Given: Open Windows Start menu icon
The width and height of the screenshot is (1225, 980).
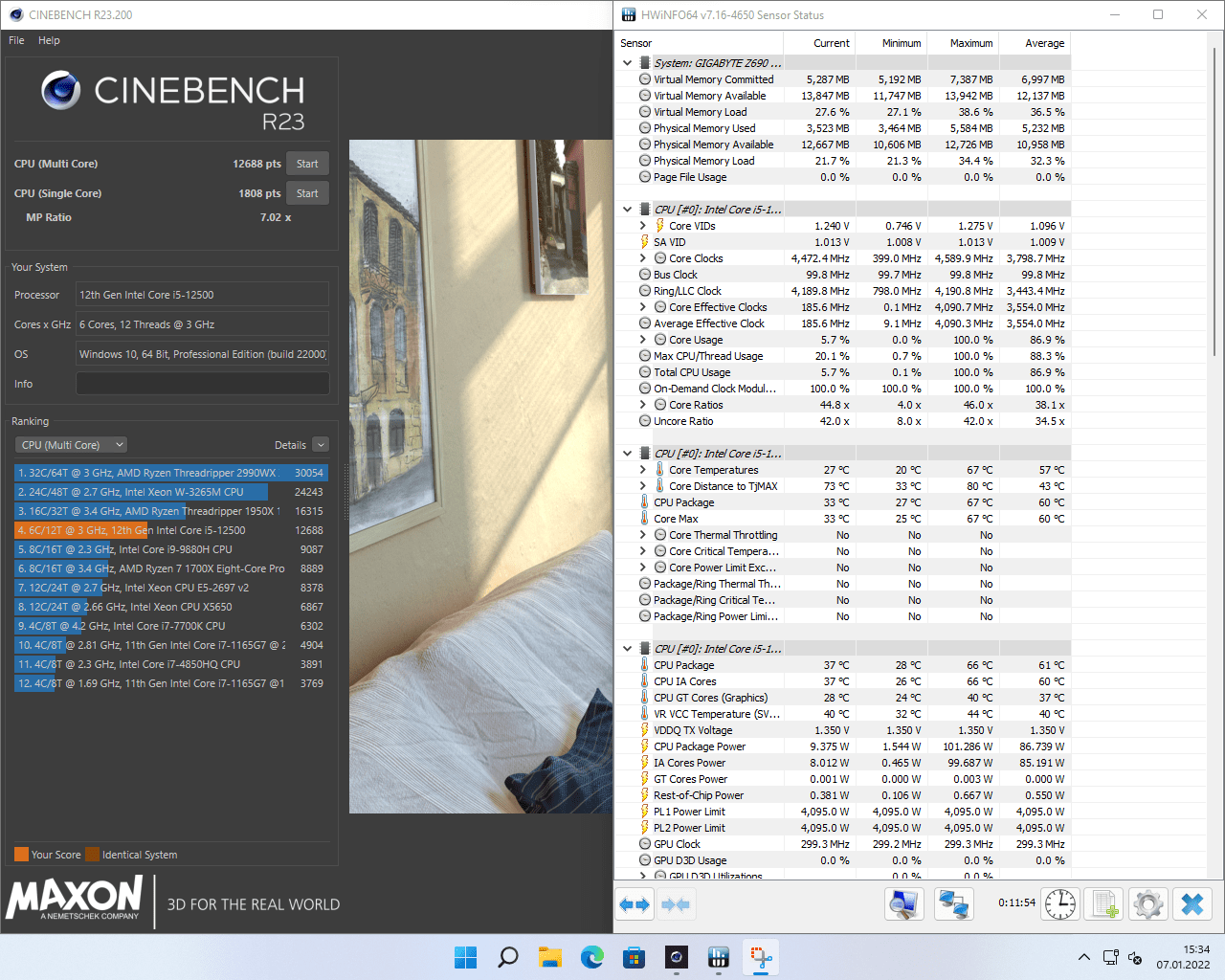Looking at the screenshot, I should [x=465, y=957].
